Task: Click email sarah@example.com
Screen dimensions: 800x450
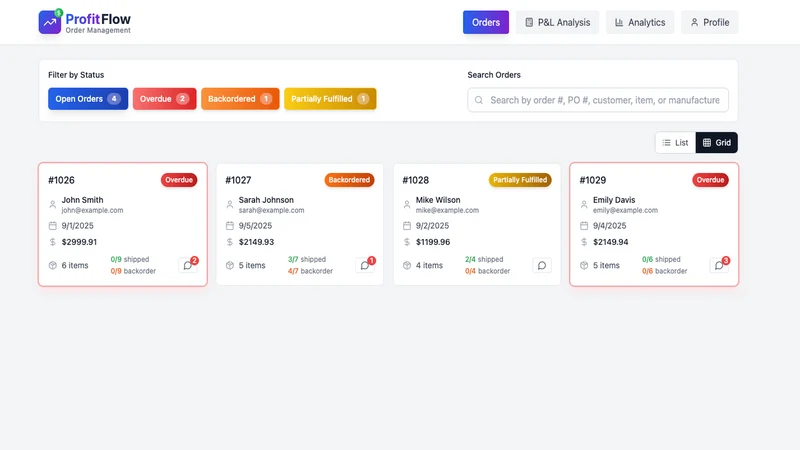Action: (x=271, y=210)
